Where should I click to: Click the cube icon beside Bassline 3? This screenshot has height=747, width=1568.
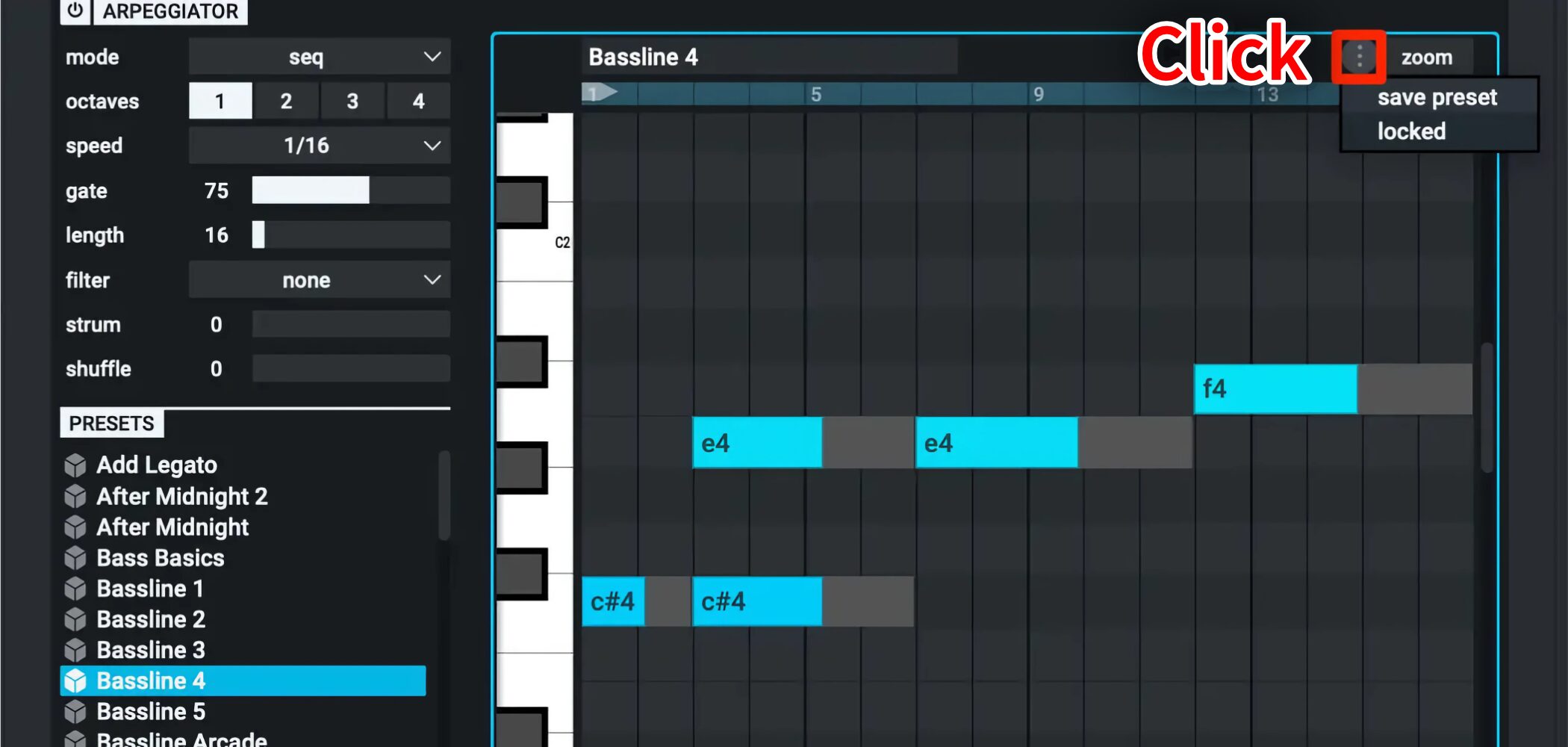[75, 650]
